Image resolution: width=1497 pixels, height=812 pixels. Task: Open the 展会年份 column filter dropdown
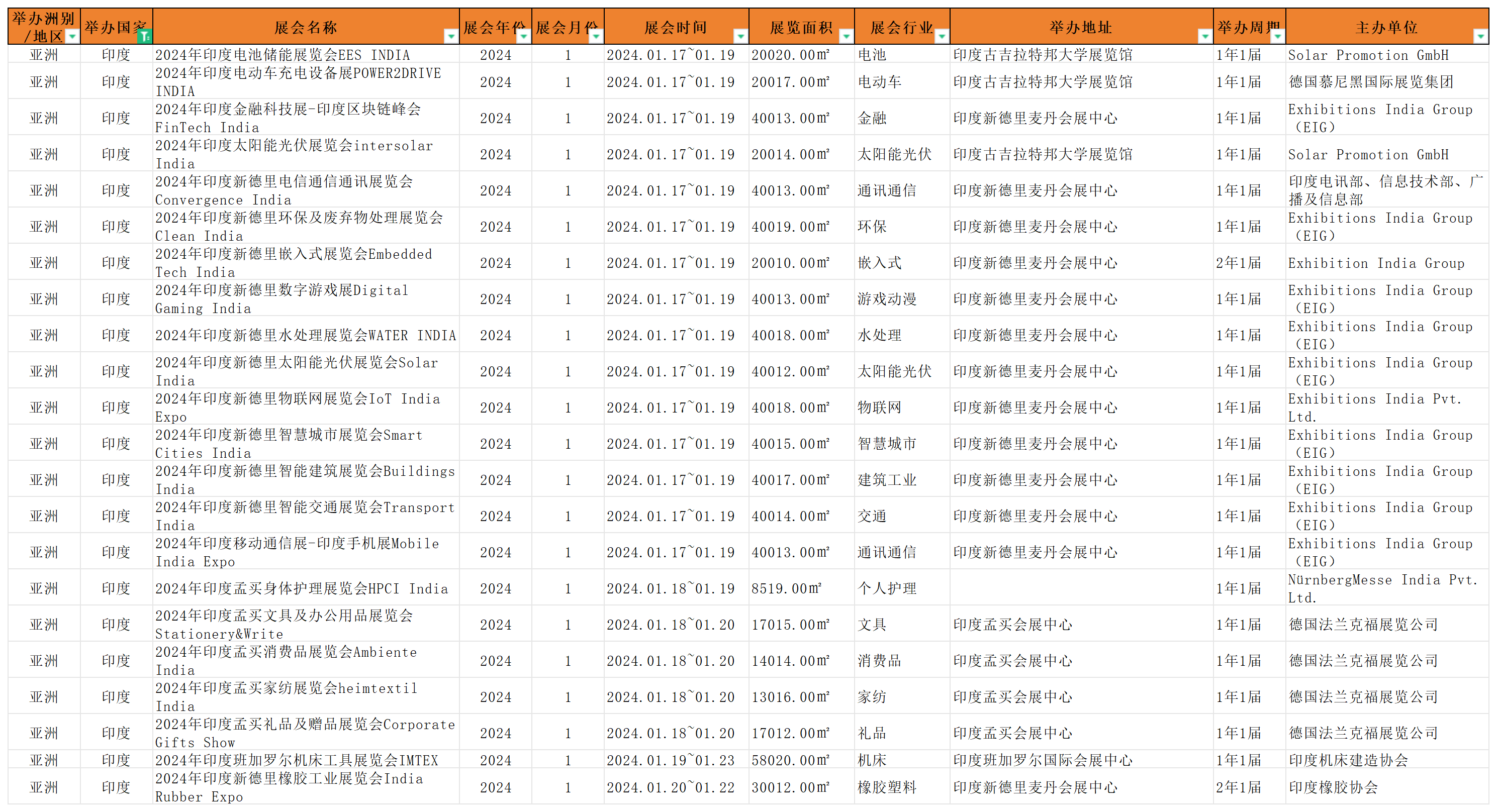coord(524,37)
